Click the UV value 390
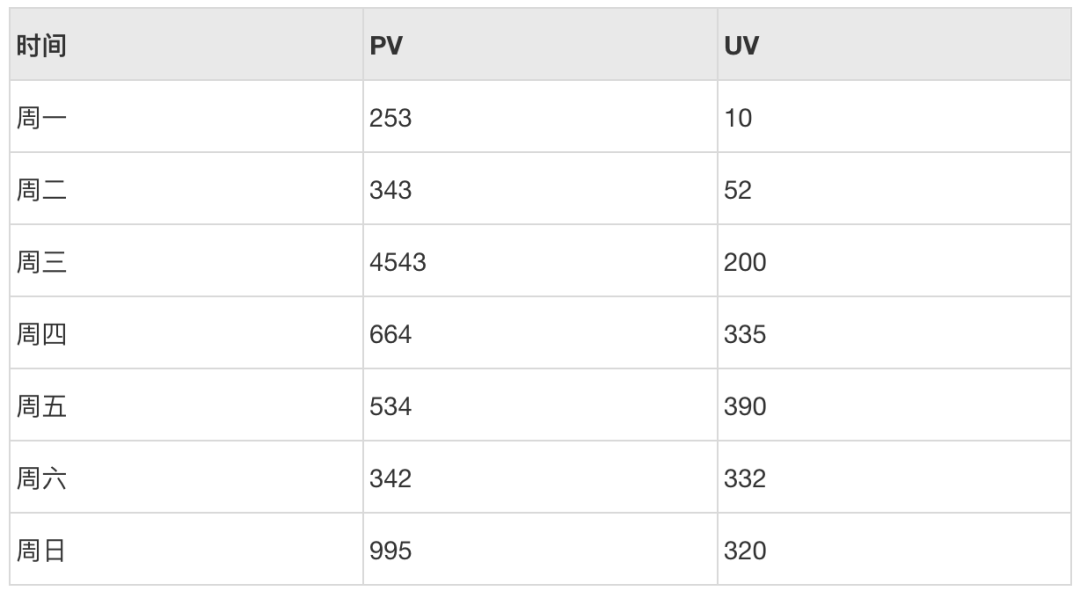Viewport: 1080px width, 591px height. pyautogui.click(x=745, y=406)
